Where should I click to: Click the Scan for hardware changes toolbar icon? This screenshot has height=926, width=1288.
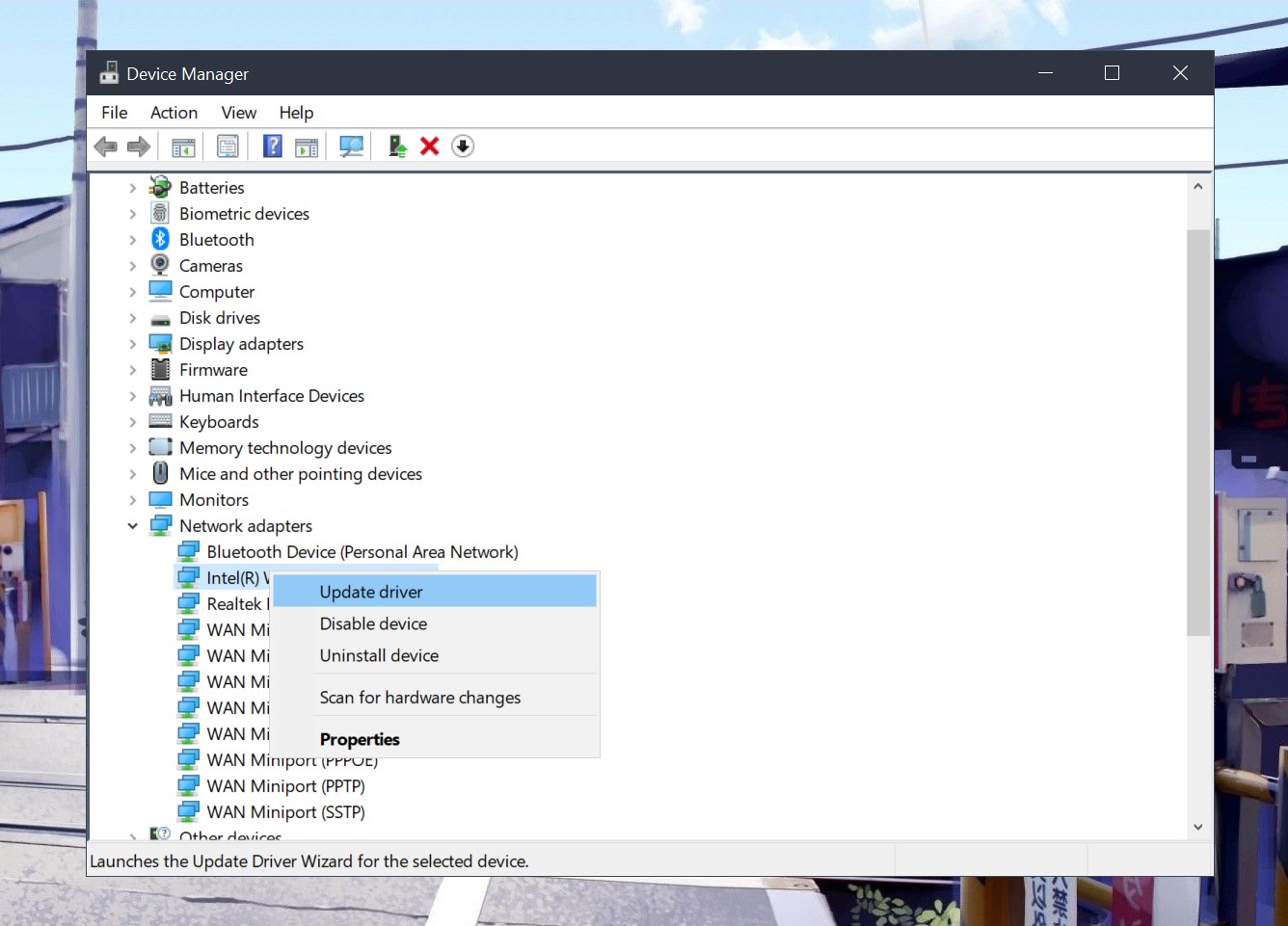(351, 146)
